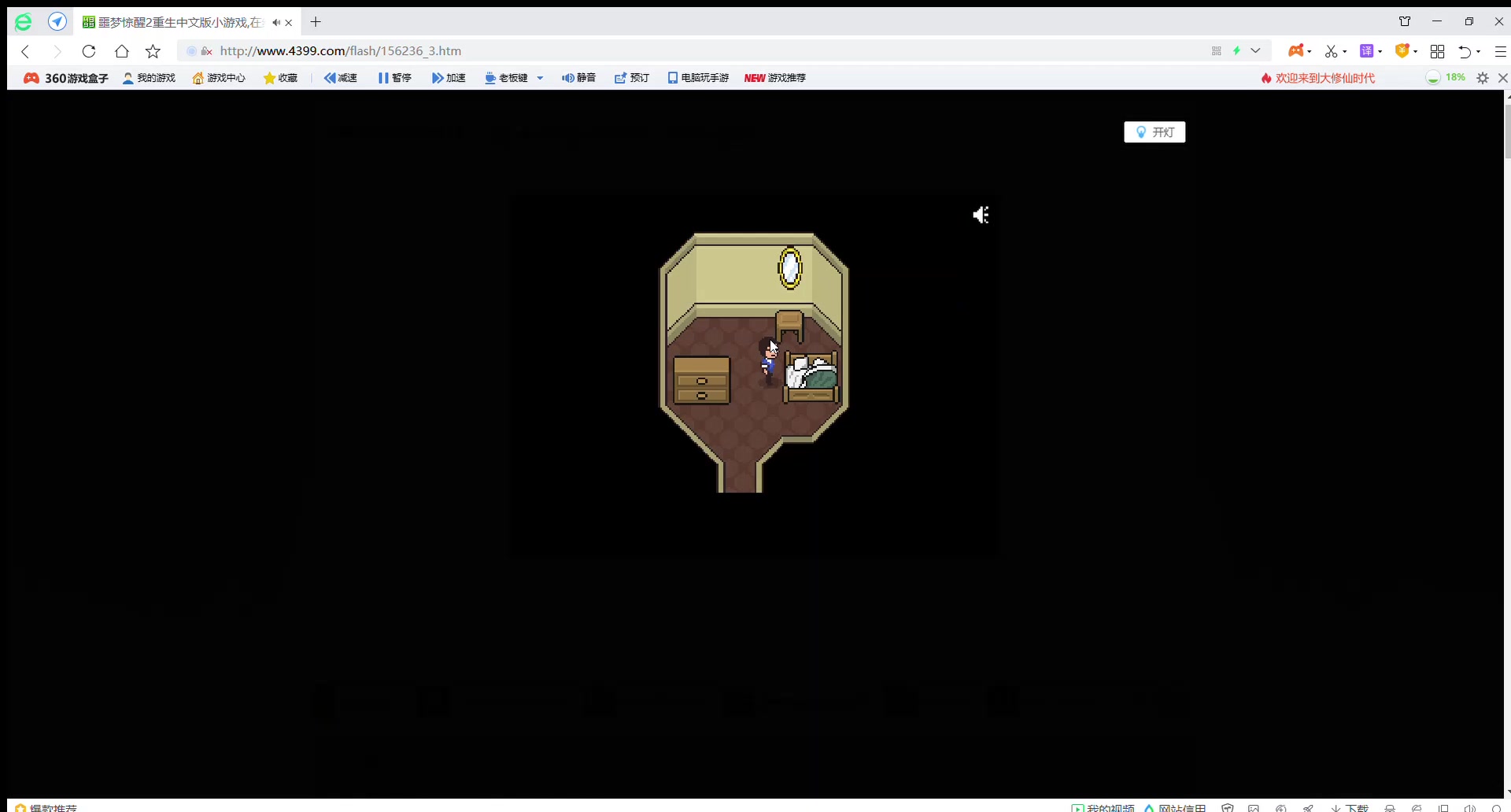This screenshot has height=812, width=1511.
Task: Open the browser home page icon
Action: 121,51
